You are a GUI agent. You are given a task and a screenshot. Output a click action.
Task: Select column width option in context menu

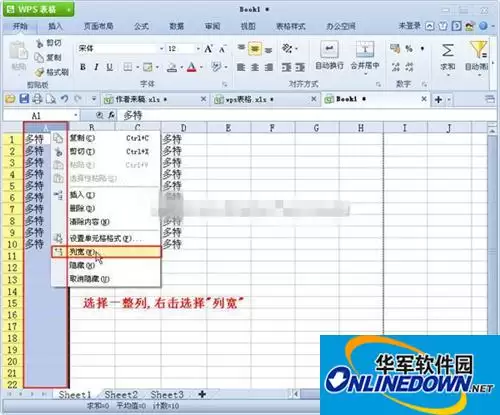pyautogui.click(x=106, y=252)
